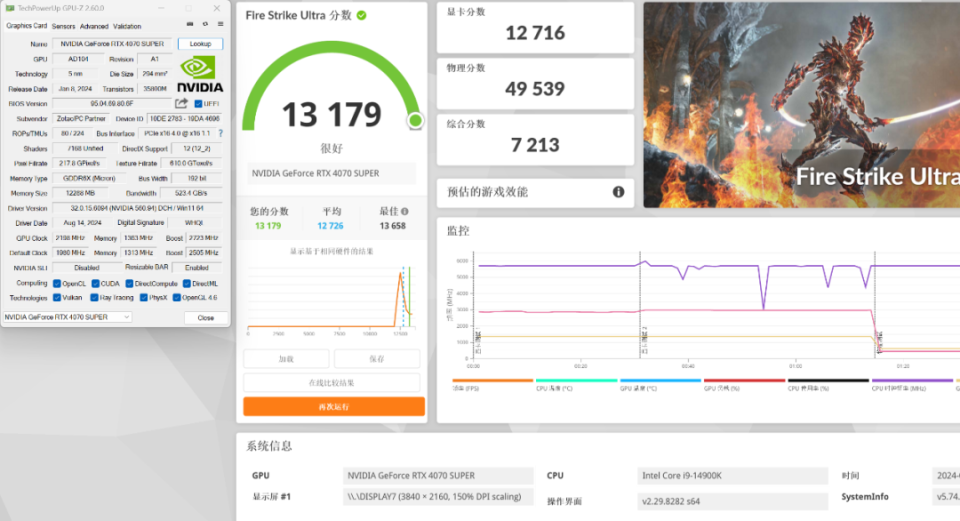Click the combined score 7 213
The image size is (960, 521).
tap(535, 145)
